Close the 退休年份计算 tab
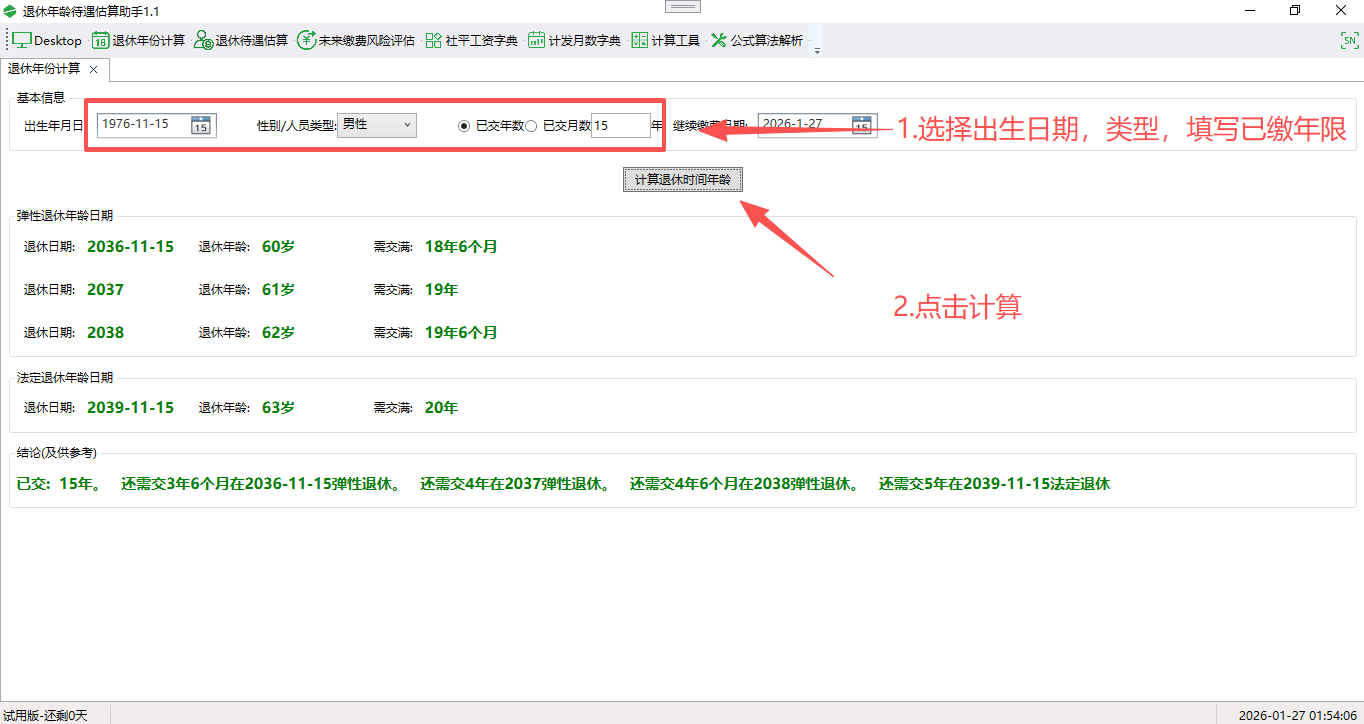Viewport: 1364px width, 724px height. pos(92,70)
